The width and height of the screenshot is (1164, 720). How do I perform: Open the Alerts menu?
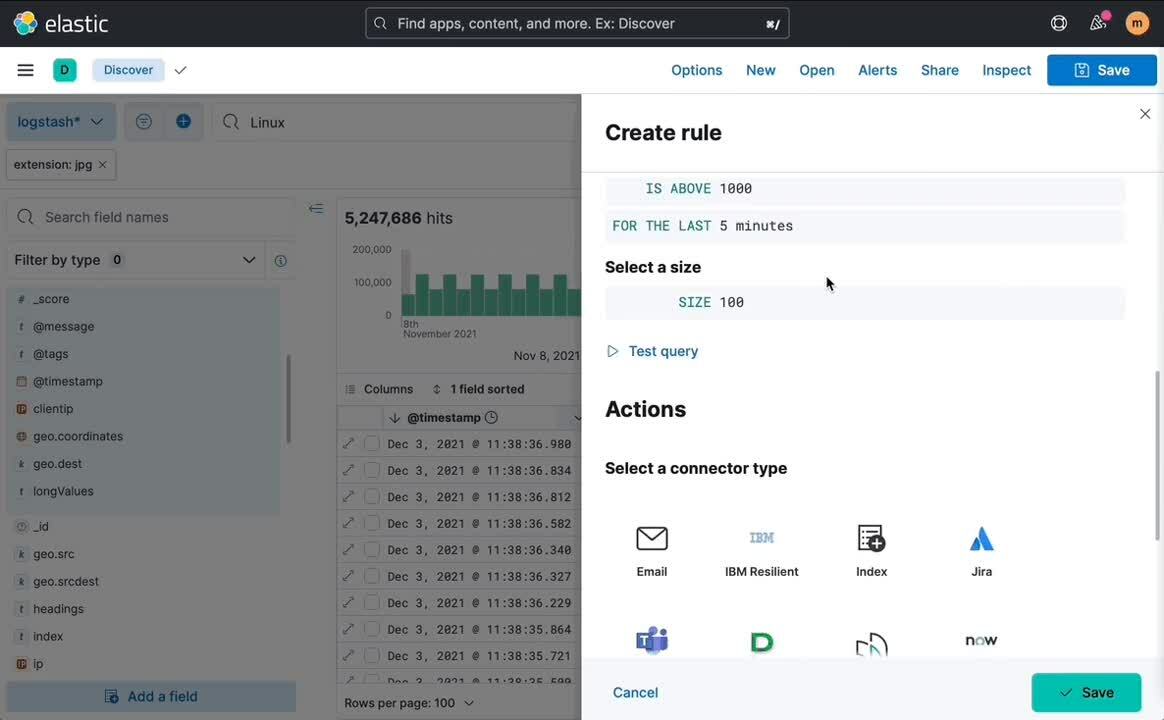coord(877,70)
